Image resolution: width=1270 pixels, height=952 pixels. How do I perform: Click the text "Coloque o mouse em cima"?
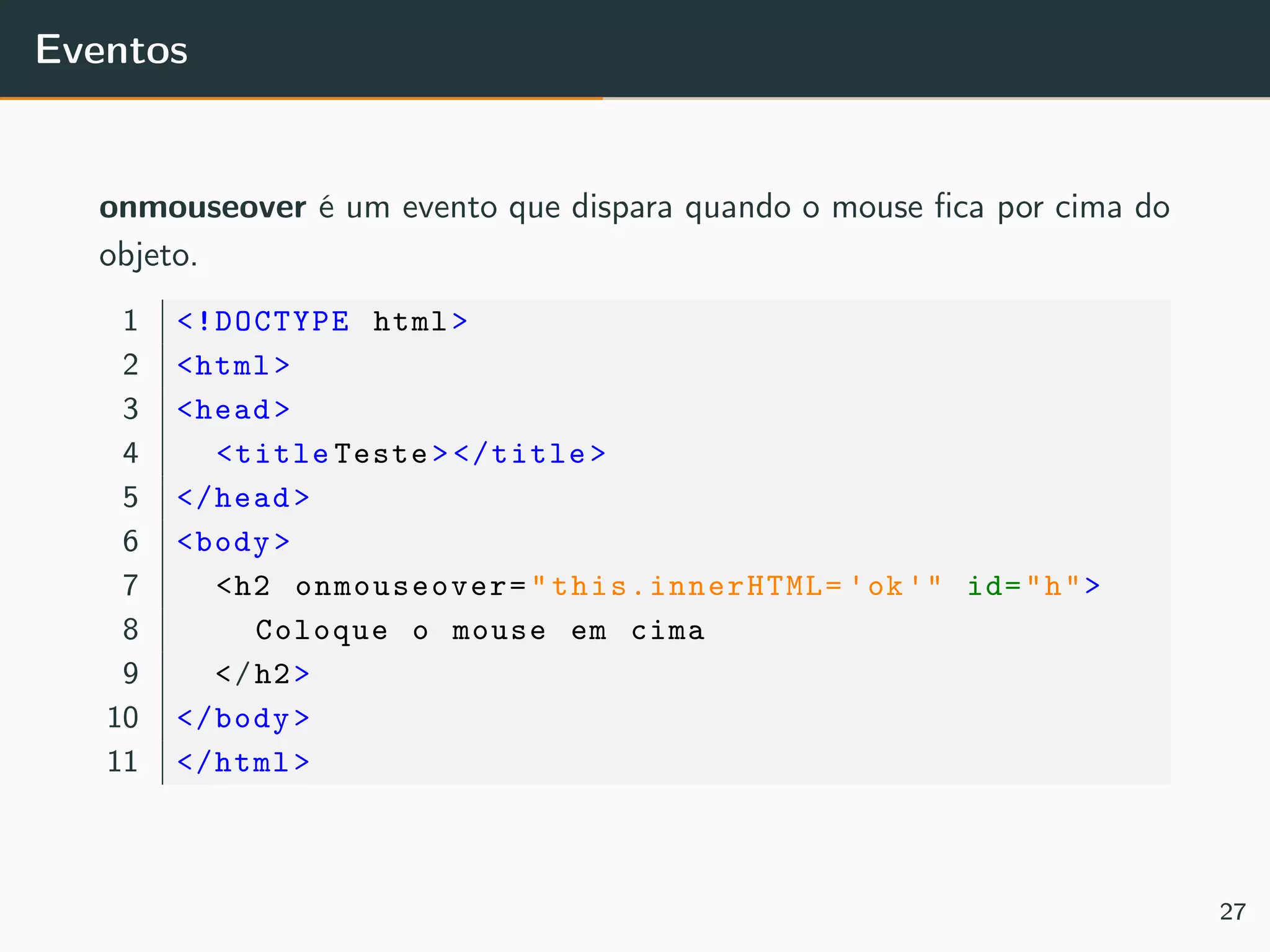(x=481, y=630)
